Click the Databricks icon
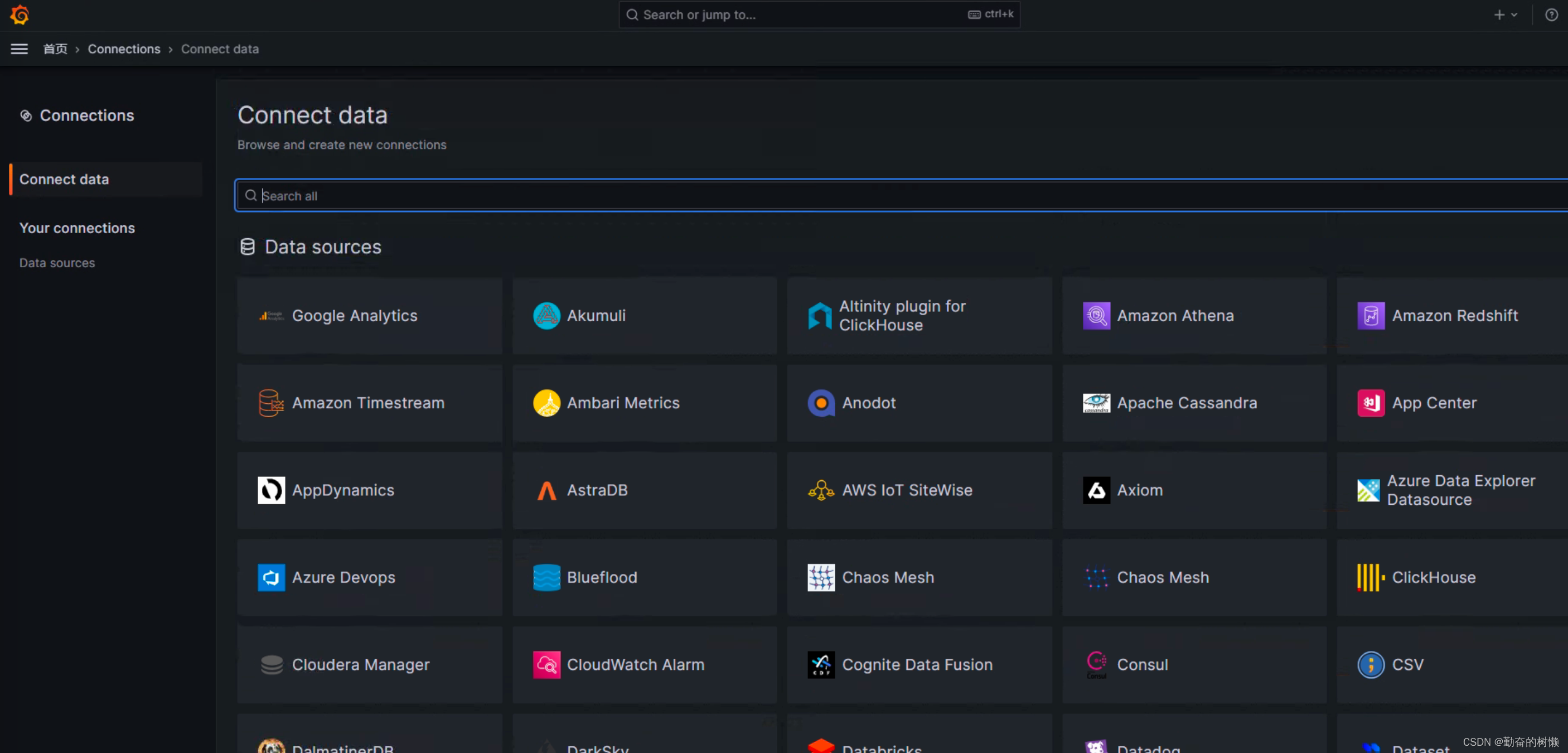This screenshot has height=753, width=1568. [x=821, y=746]
